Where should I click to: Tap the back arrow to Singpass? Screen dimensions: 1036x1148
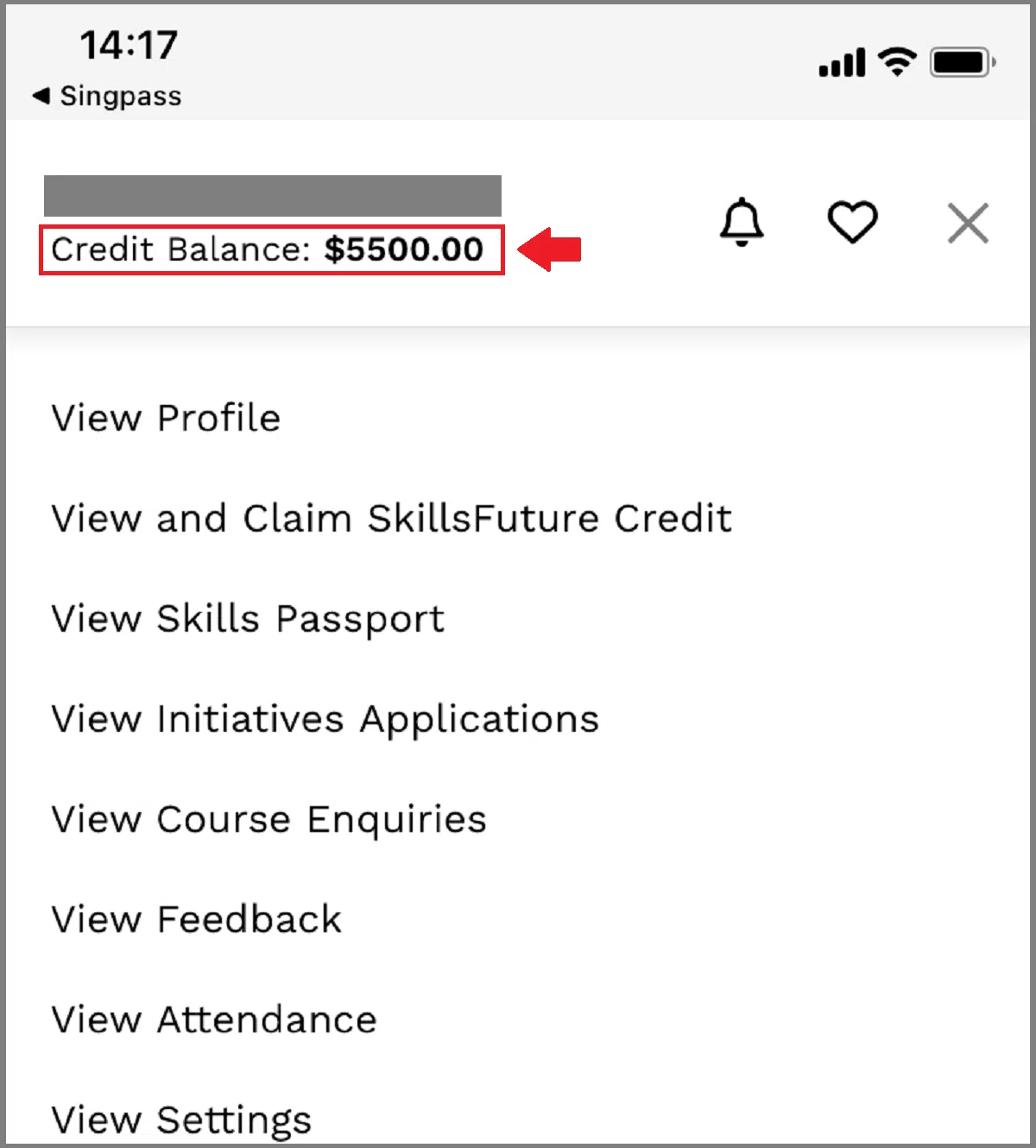41,96
